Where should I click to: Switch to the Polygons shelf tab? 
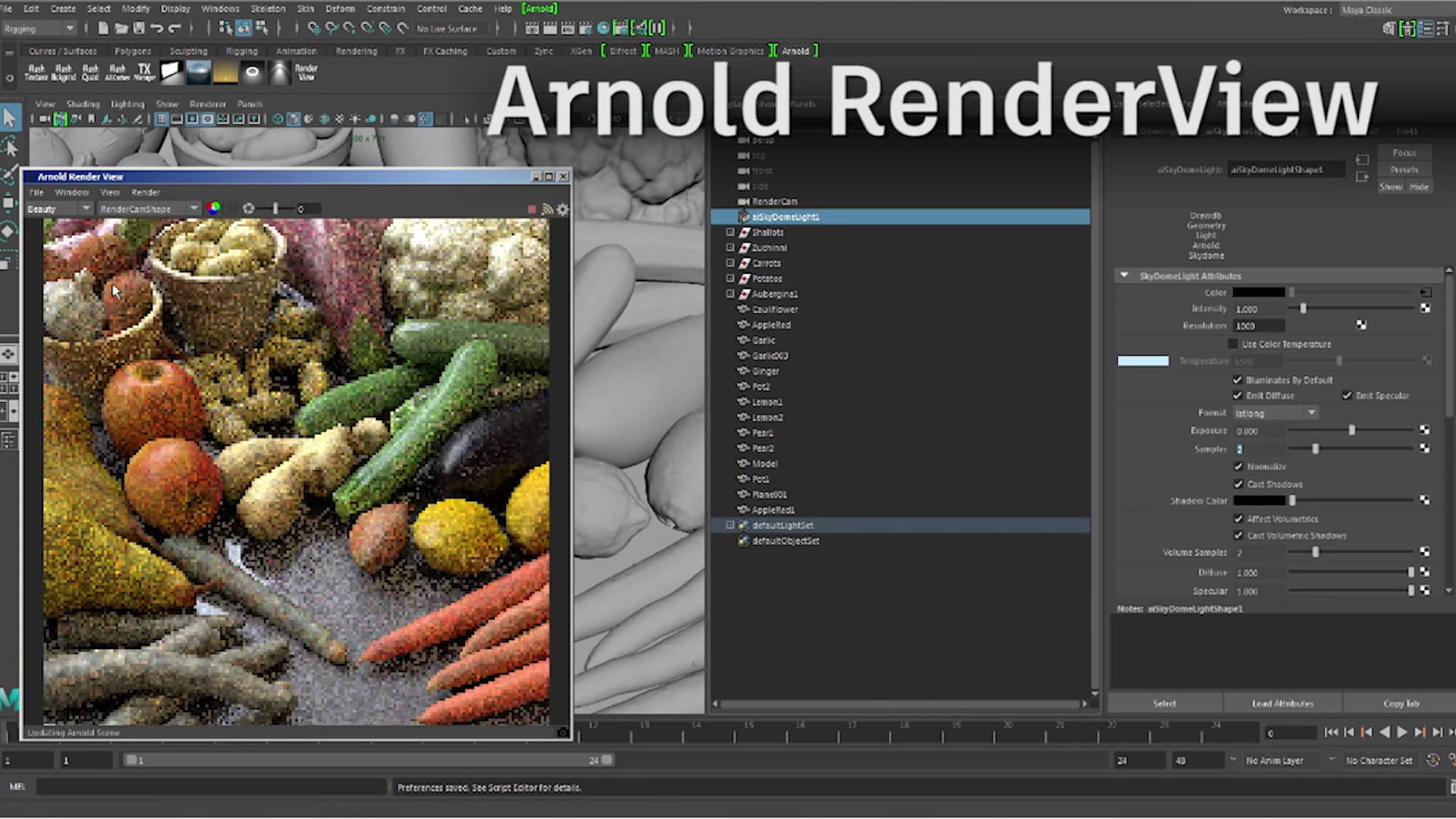pyautogui.click(x=133, y=52)
